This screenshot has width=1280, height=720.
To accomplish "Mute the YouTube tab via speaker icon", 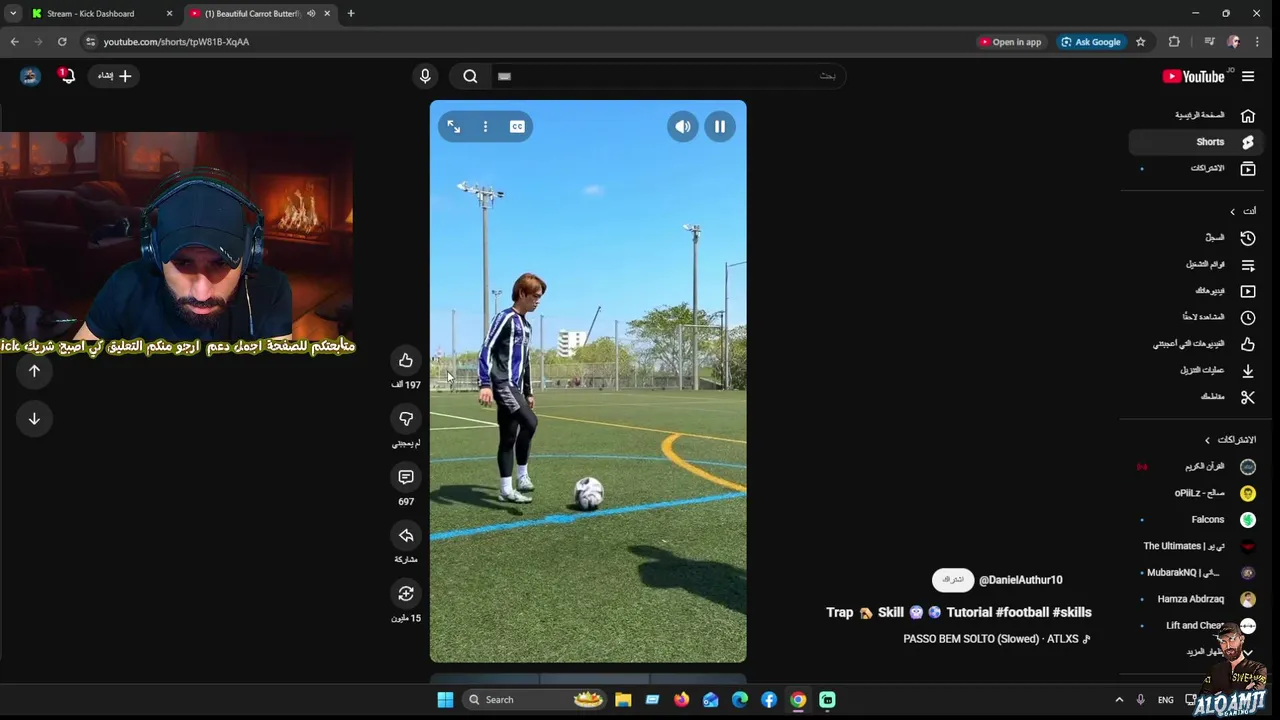I will pyautogui.click(x=311, y=14).
